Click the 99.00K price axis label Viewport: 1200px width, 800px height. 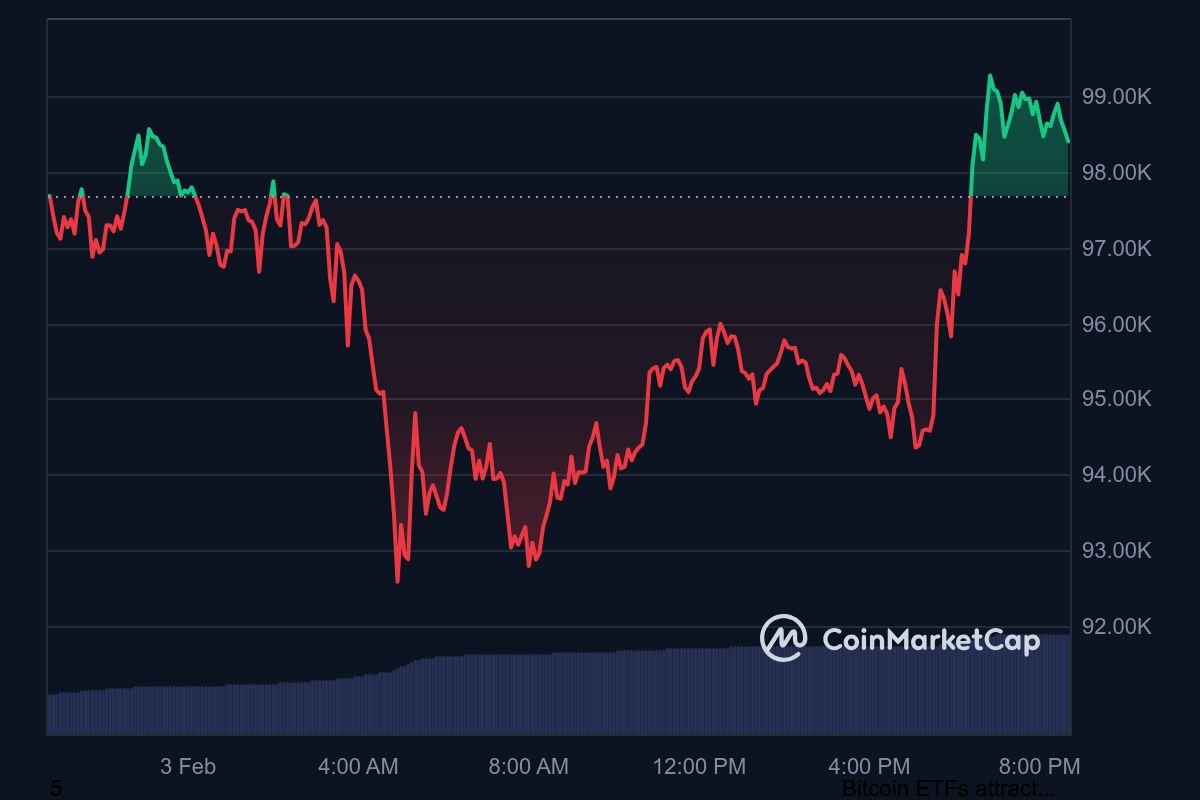1116,97
